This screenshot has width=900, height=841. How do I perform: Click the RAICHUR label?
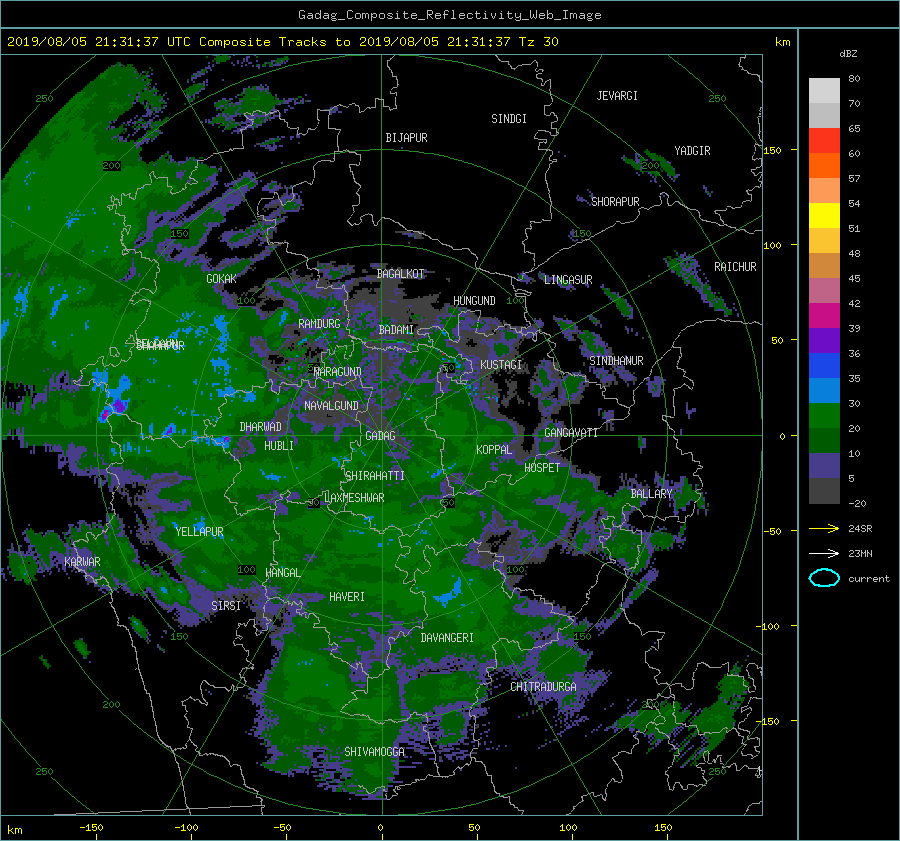735,267
